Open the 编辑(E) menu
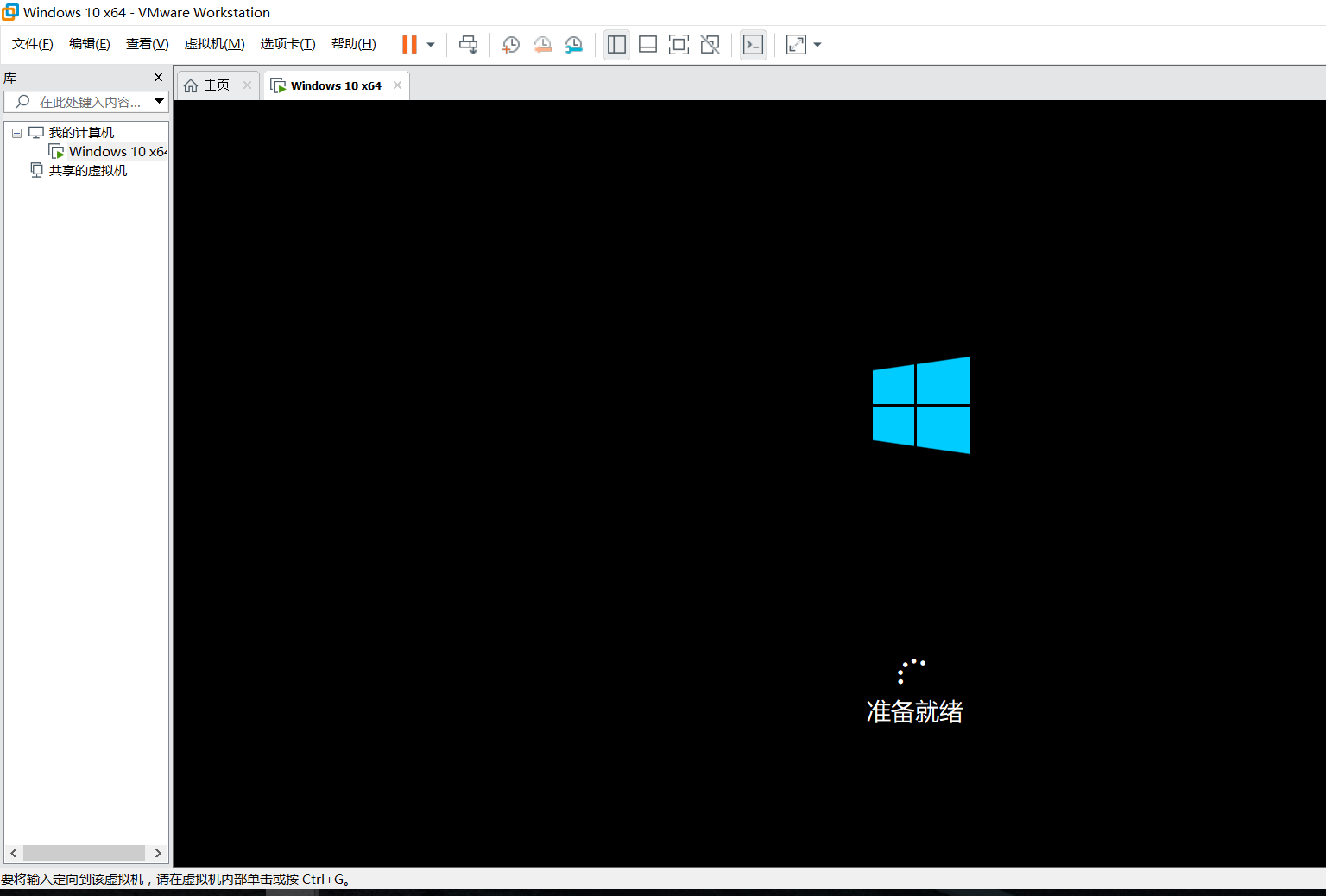The width and height of the screenshot is (1326, 896). [x=90, y=44]
